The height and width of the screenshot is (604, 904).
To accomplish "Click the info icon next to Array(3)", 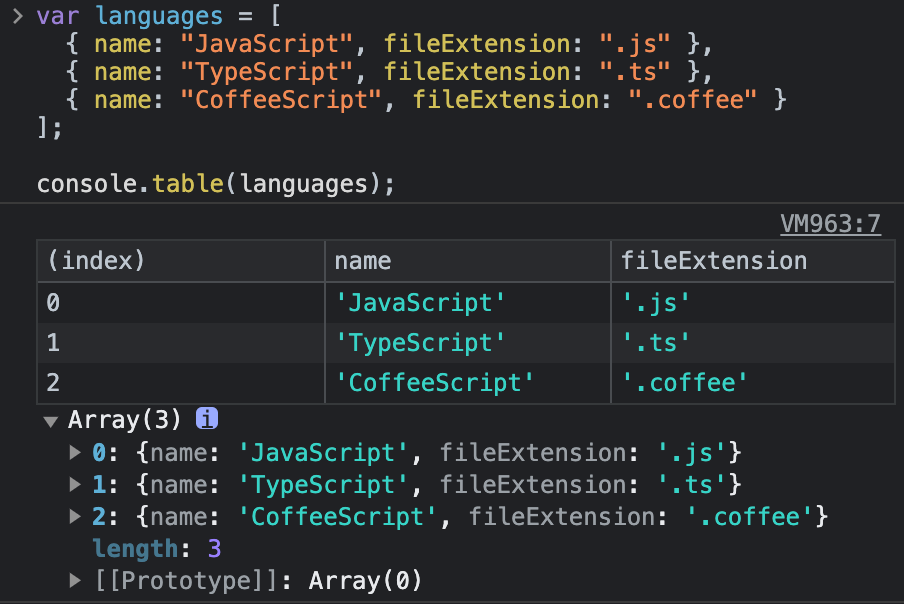I will tap(207, 418).
